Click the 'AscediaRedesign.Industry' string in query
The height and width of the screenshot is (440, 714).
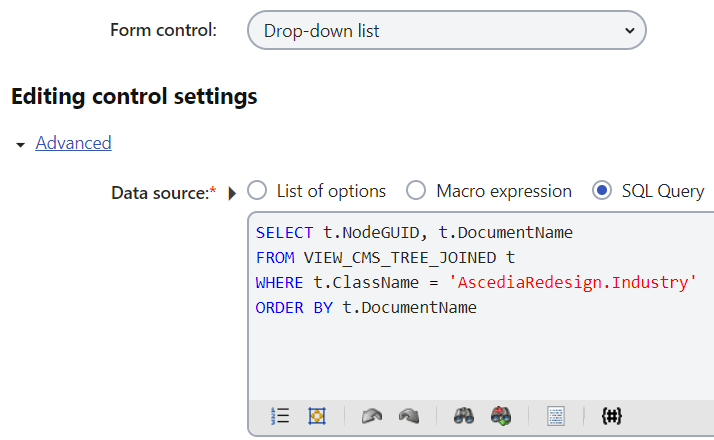pos(572,282)
